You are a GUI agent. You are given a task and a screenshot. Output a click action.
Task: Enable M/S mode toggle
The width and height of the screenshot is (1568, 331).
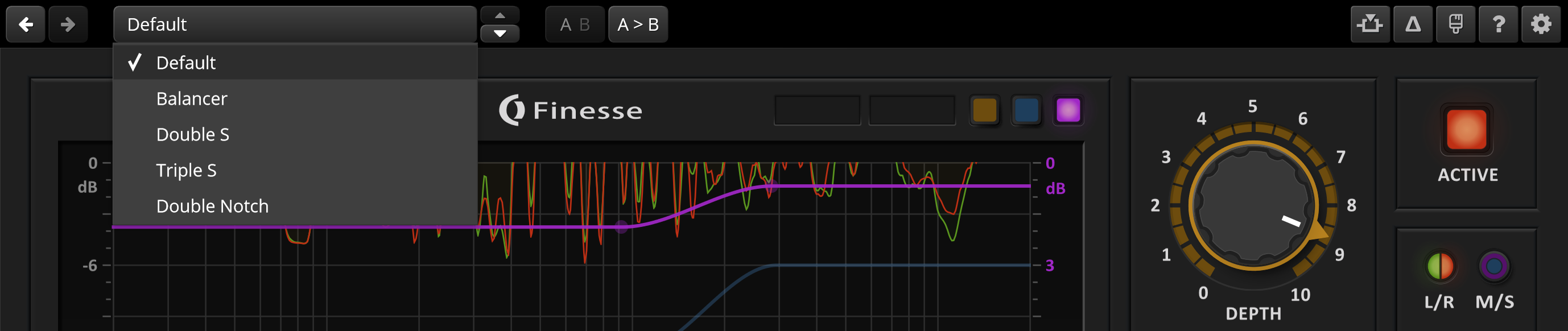coord(1495,266)
